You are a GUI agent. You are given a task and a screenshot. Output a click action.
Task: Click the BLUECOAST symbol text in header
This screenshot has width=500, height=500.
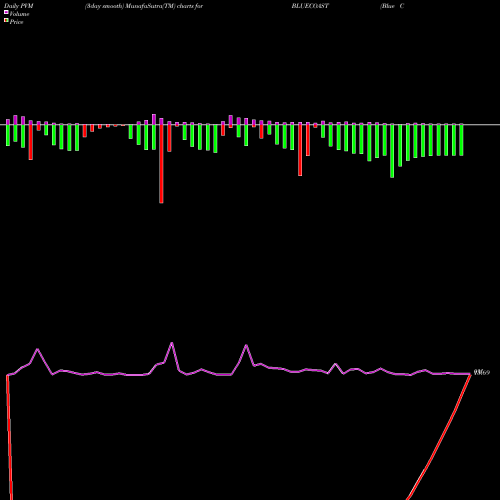[310, 6]
